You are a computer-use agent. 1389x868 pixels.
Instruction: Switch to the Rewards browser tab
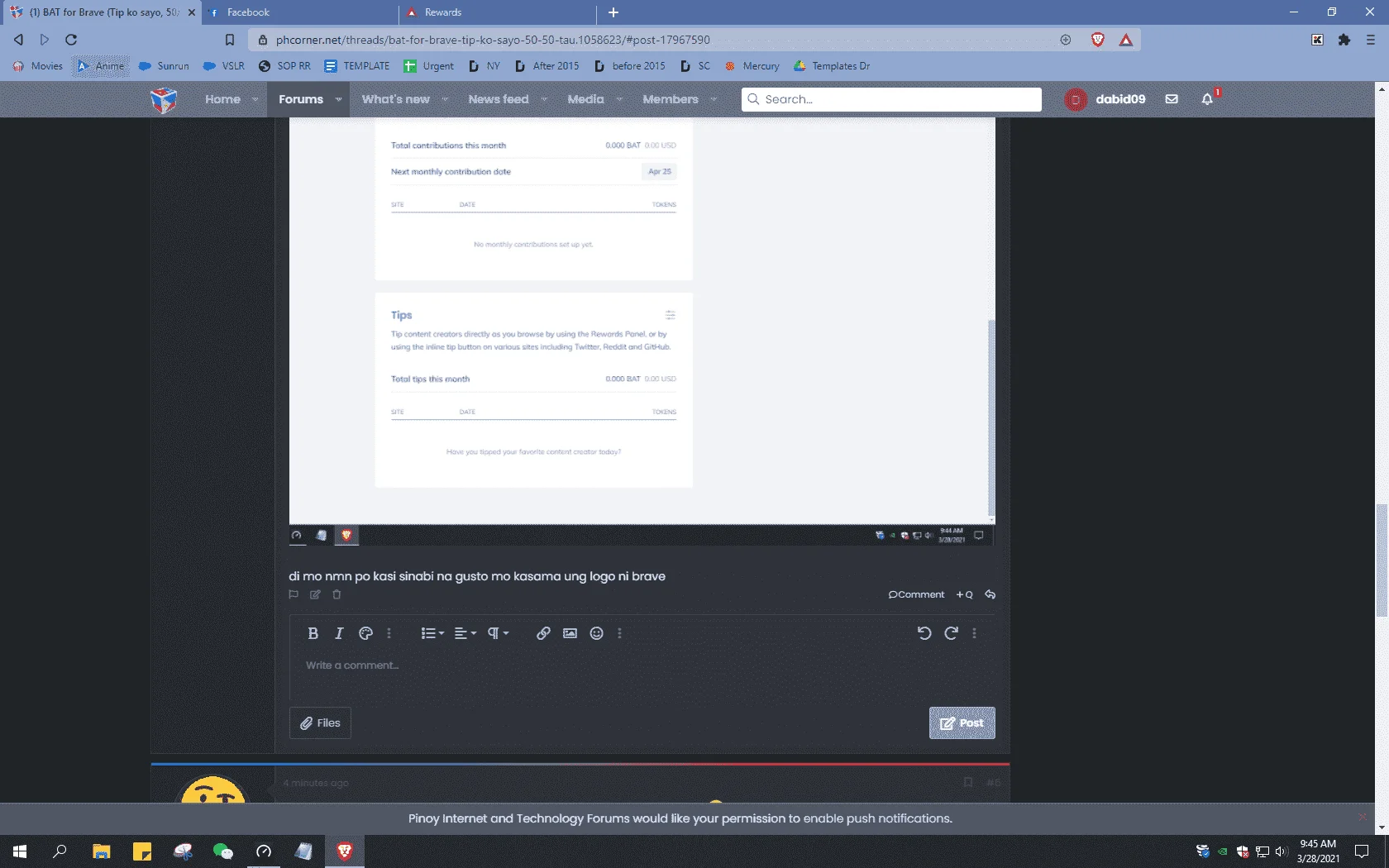(497, 12)
